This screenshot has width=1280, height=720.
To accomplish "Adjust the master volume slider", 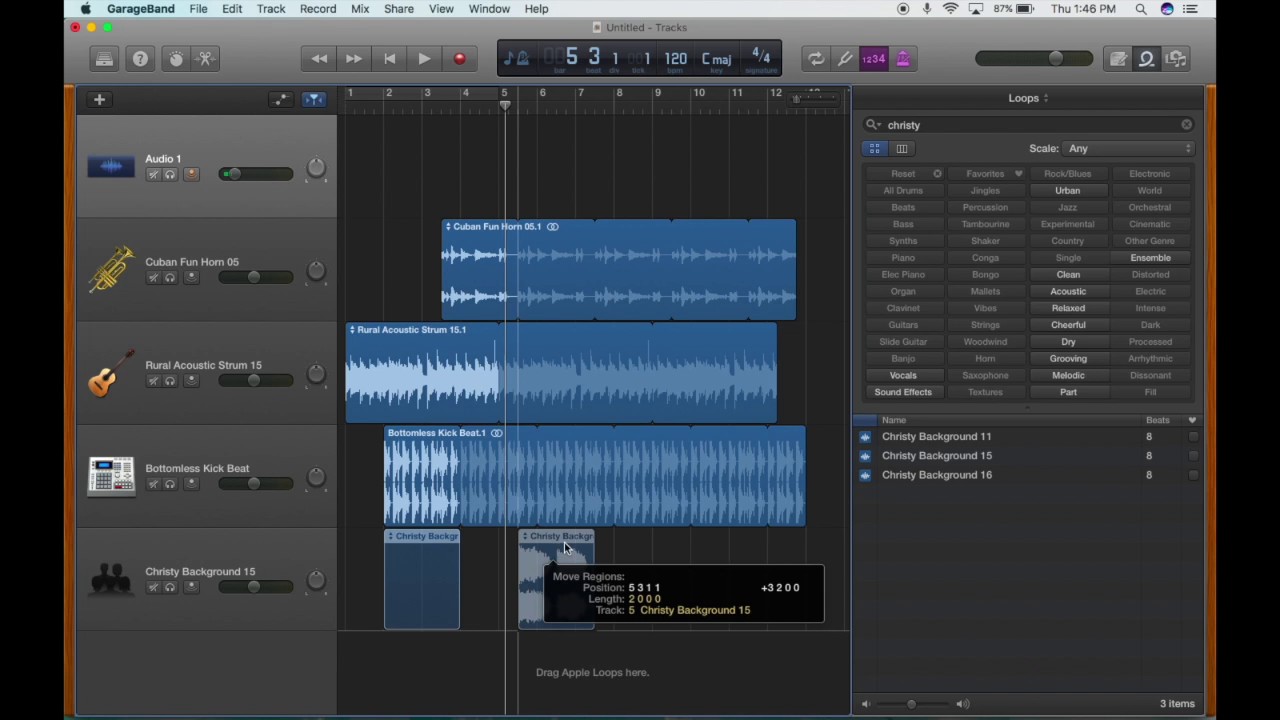I will click(1035, 59).
